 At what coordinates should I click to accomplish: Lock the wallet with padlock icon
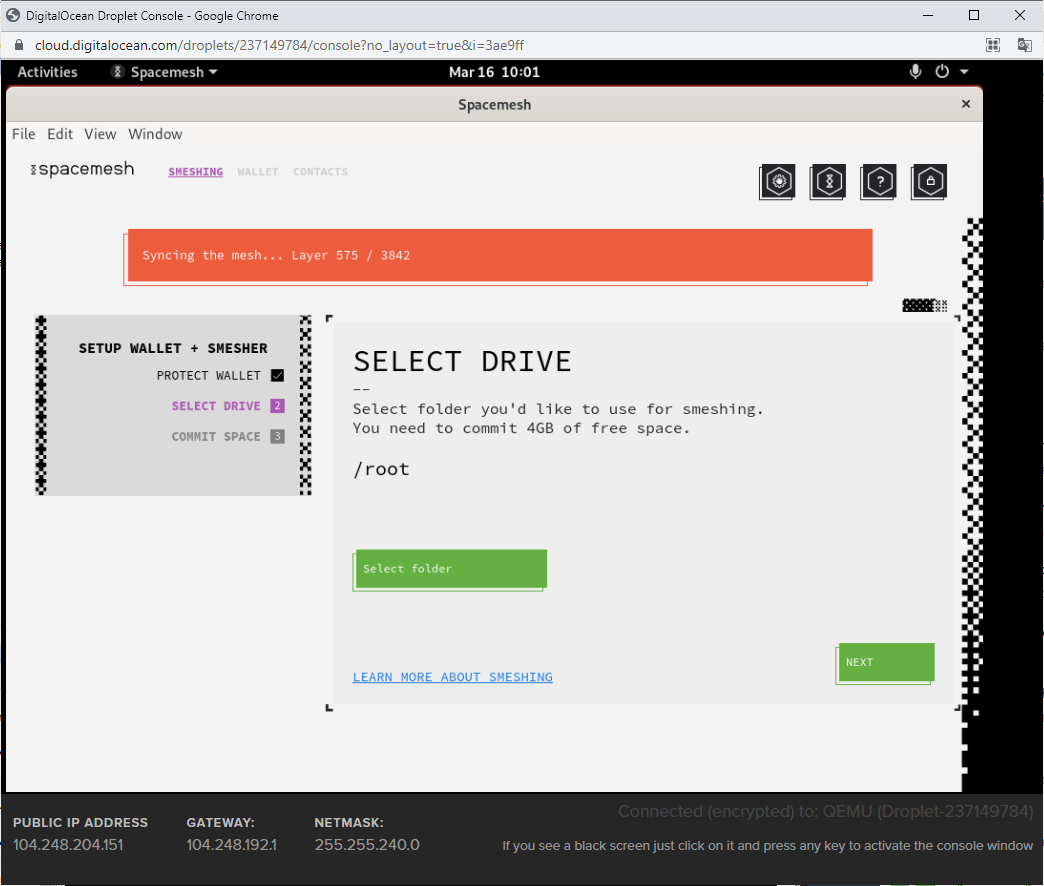(x=930, y=181)
